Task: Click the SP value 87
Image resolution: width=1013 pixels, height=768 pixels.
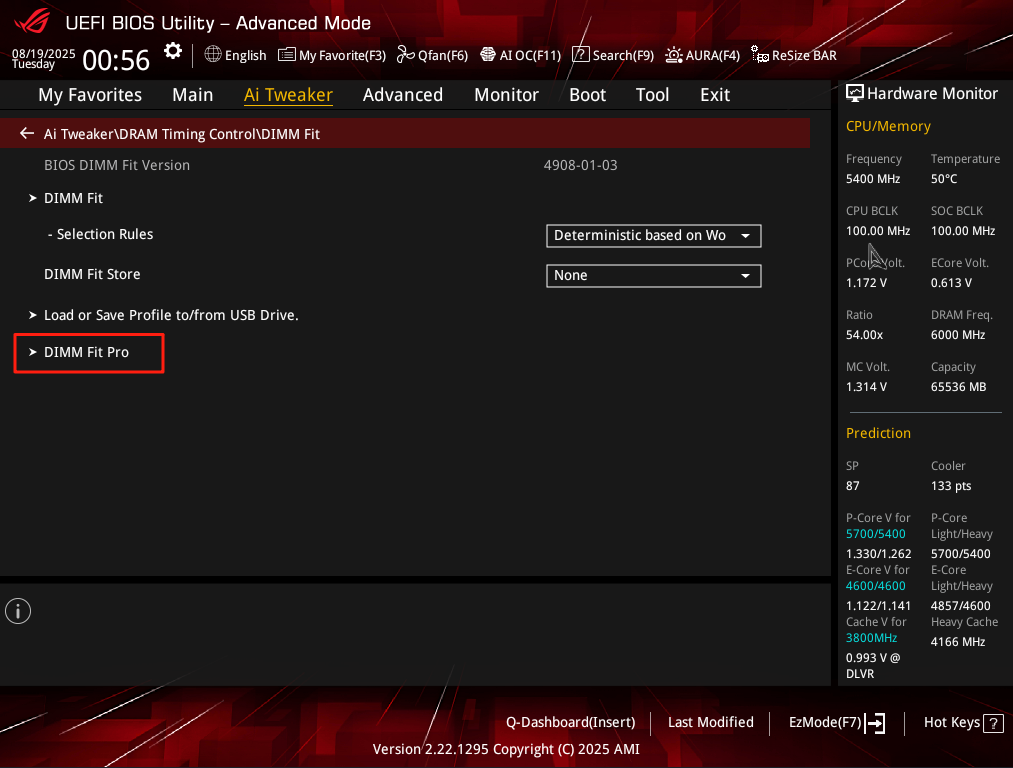Action: 853,486
